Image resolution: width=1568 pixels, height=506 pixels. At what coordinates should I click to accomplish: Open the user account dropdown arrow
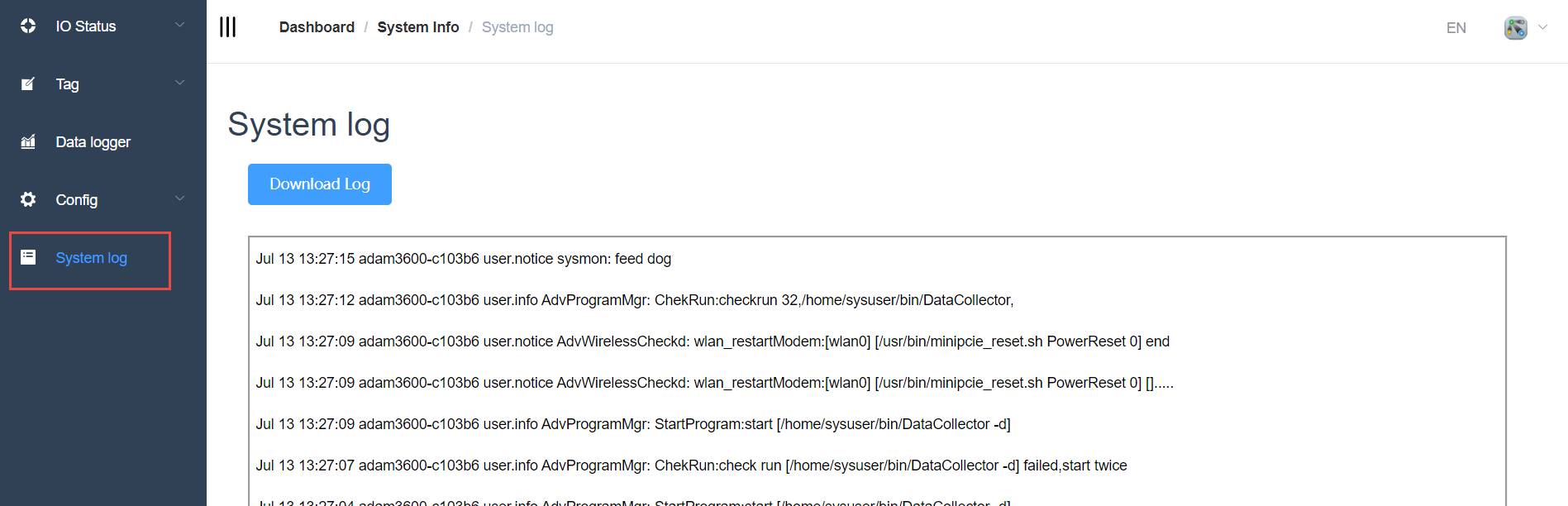[1542, 27]
